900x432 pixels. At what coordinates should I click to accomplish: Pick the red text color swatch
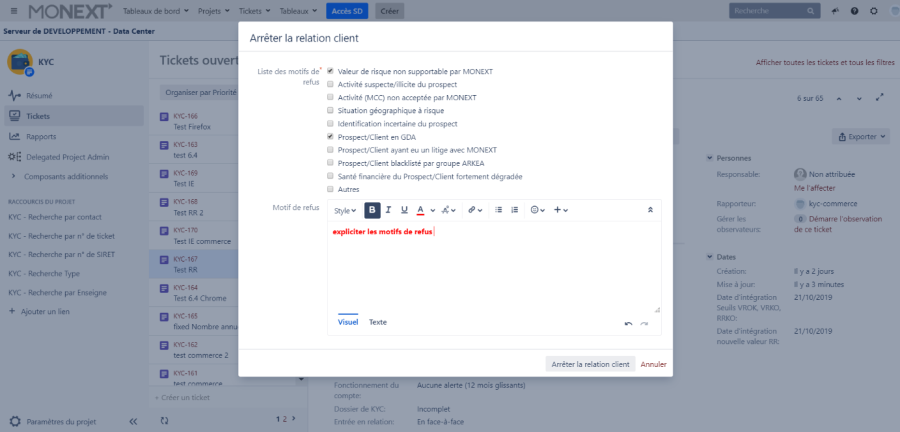pyautogui.click(x=420, y=210)
